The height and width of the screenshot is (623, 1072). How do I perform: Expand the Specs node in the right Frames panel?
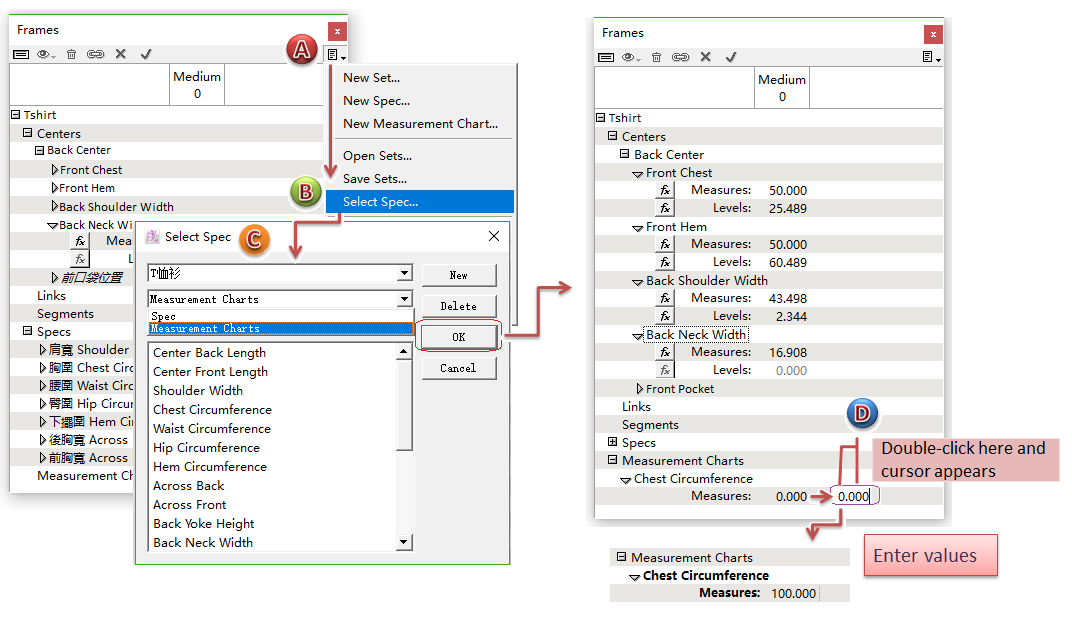click(613, 442)
